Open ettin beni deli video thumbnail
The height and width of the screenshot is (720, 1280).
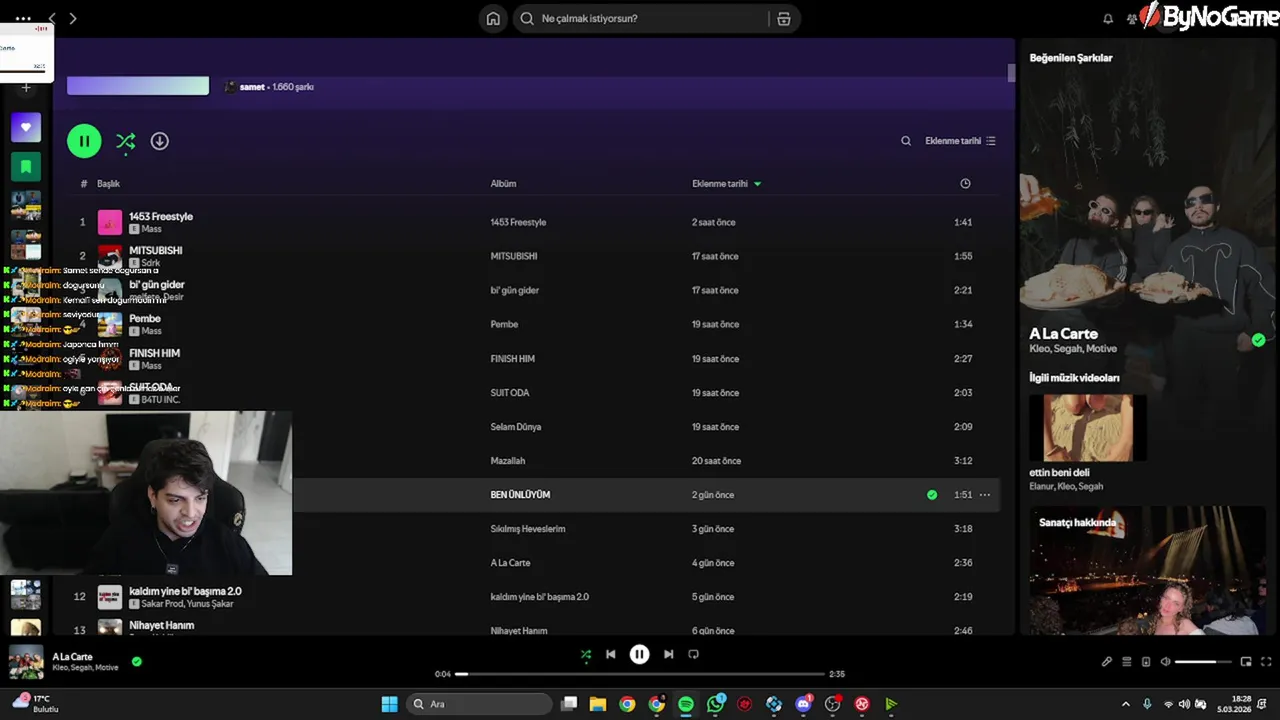pyautogui.click(x=1088, y=427)
